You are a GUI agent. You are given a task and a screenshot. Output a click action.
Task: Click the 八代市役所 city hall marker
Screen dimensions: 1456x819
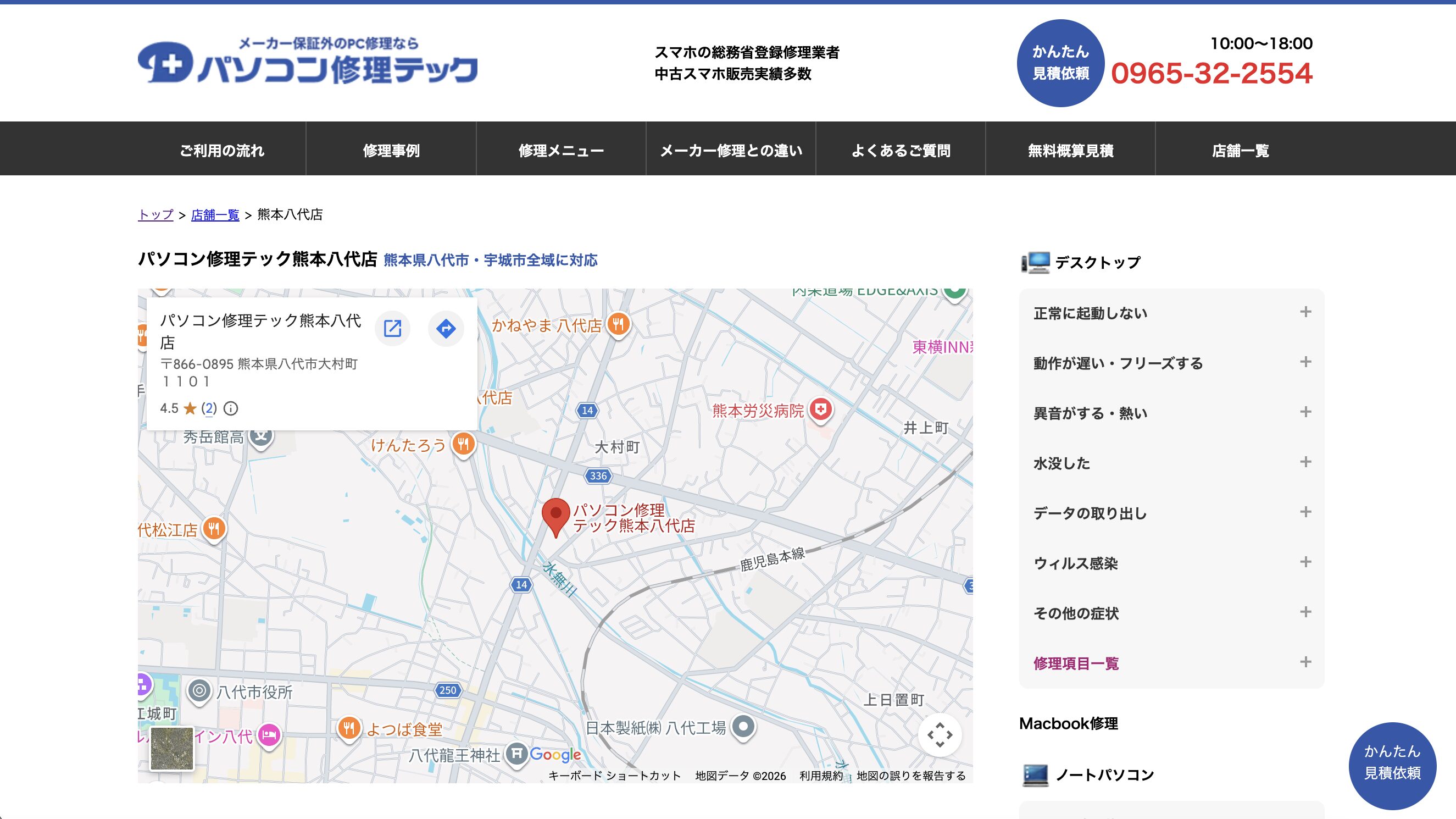pos(199,691)
